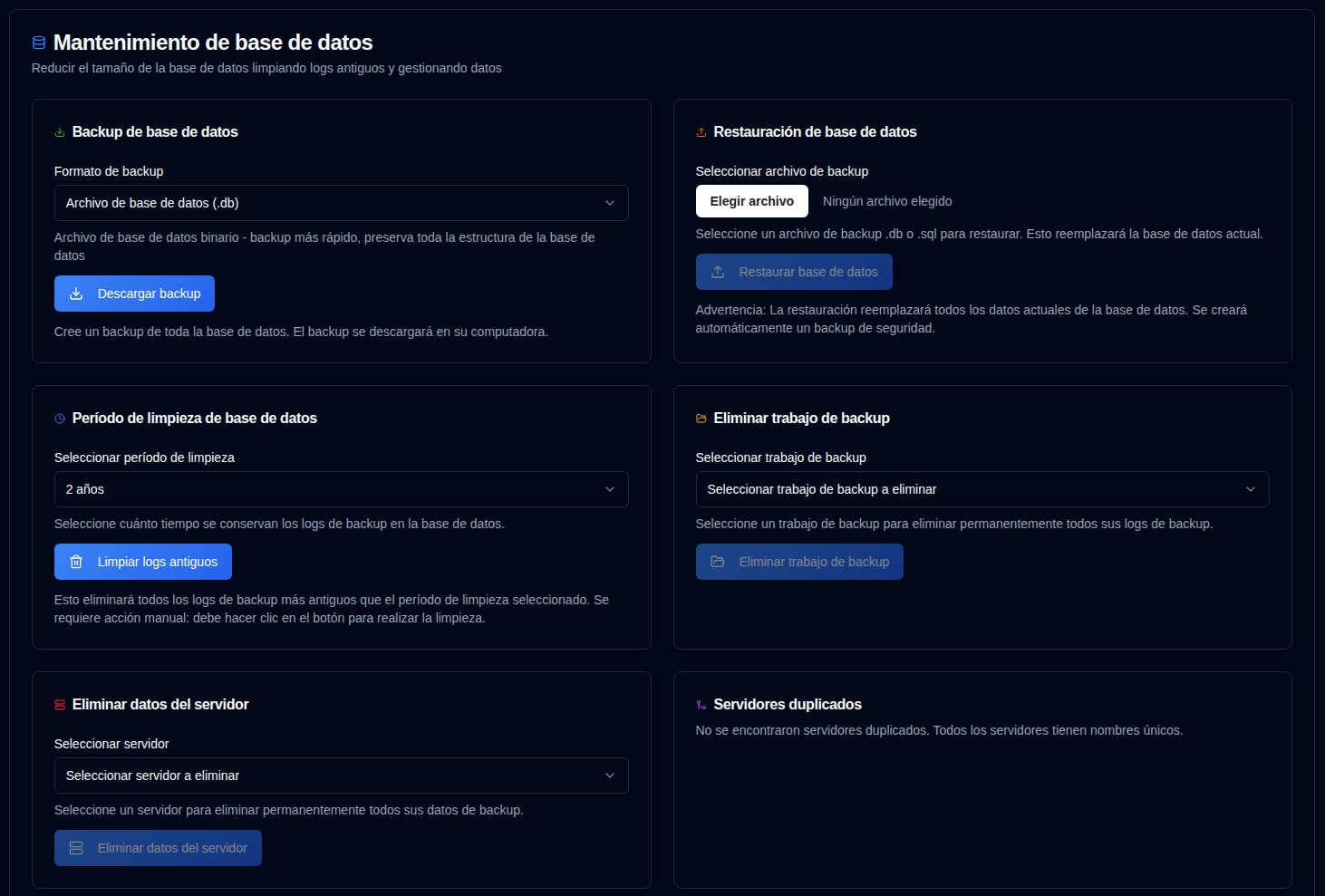Viewport: 1325px width, 896px height.
Task: Open the Formato de backup dropdown
Action: coord(341,203)
